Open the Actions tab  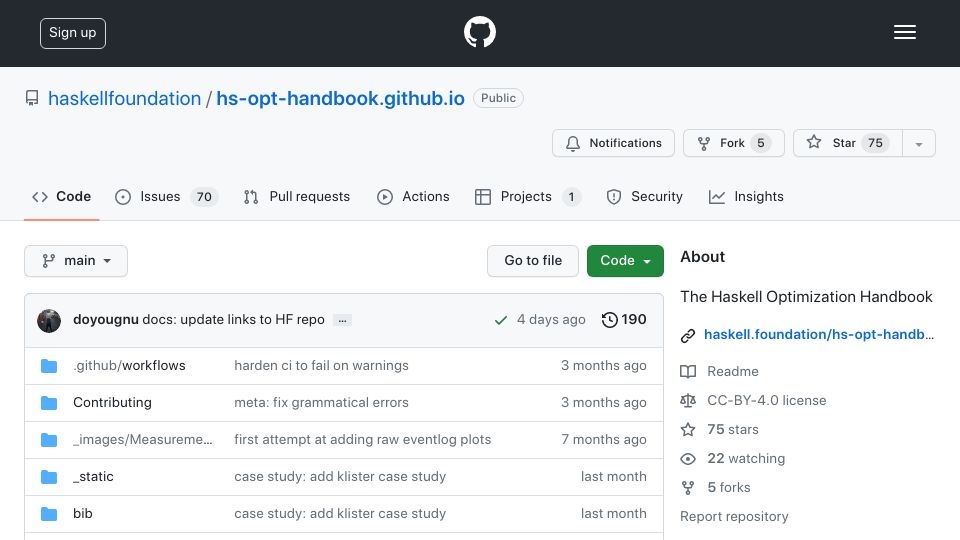(413, 197)
